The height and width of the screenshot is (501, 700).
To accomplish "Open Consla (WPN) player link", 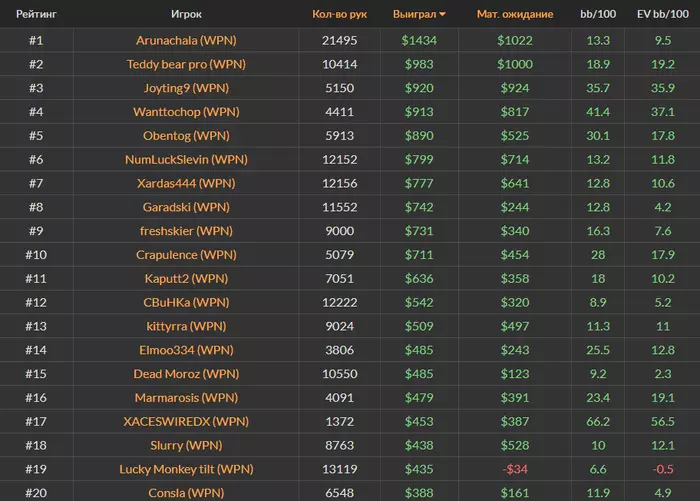I will coord(186,493).
